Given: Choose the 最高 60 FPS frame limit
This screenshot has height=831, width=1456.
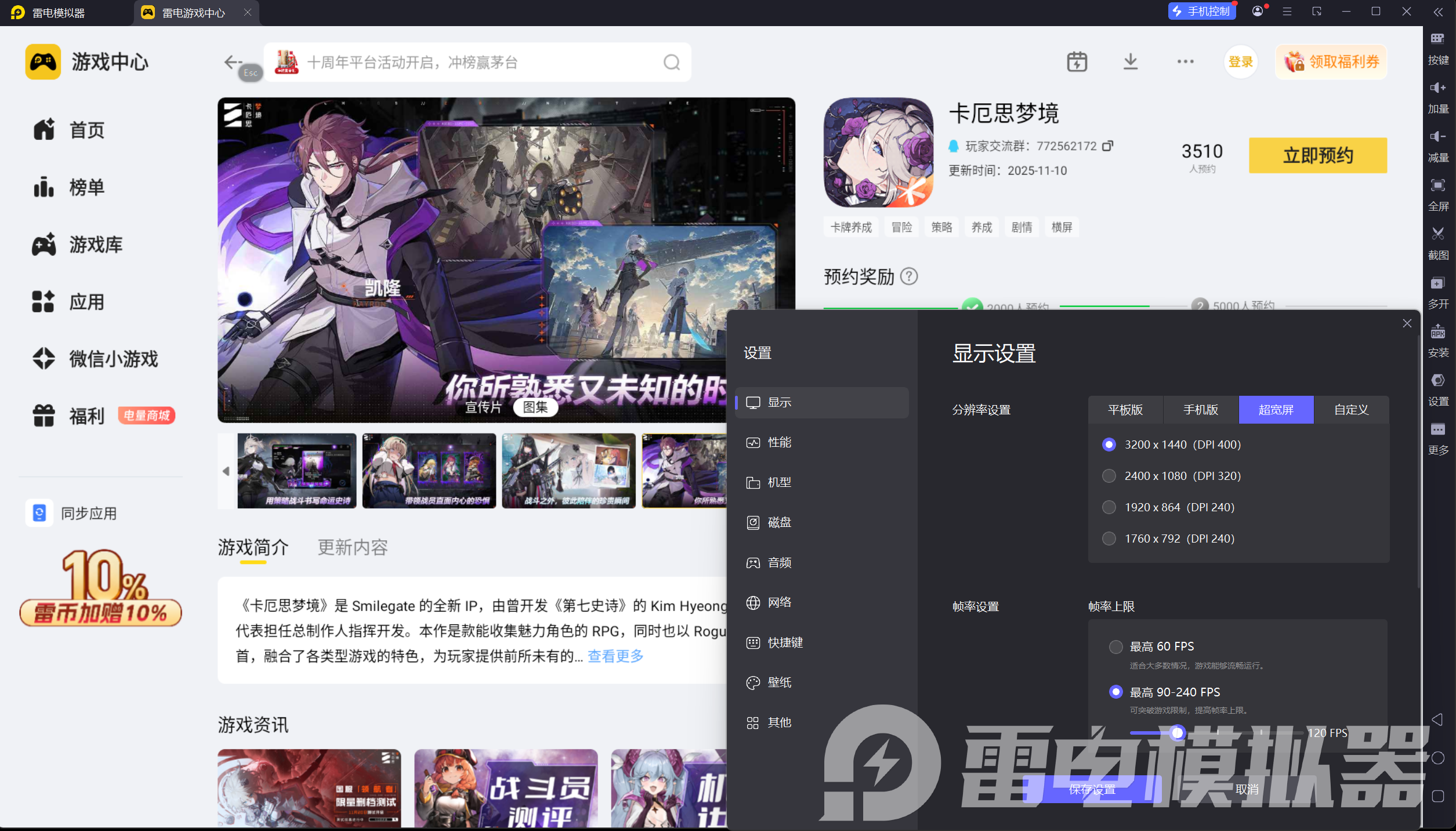Looking at the screenshot, I should [1115, 646].
